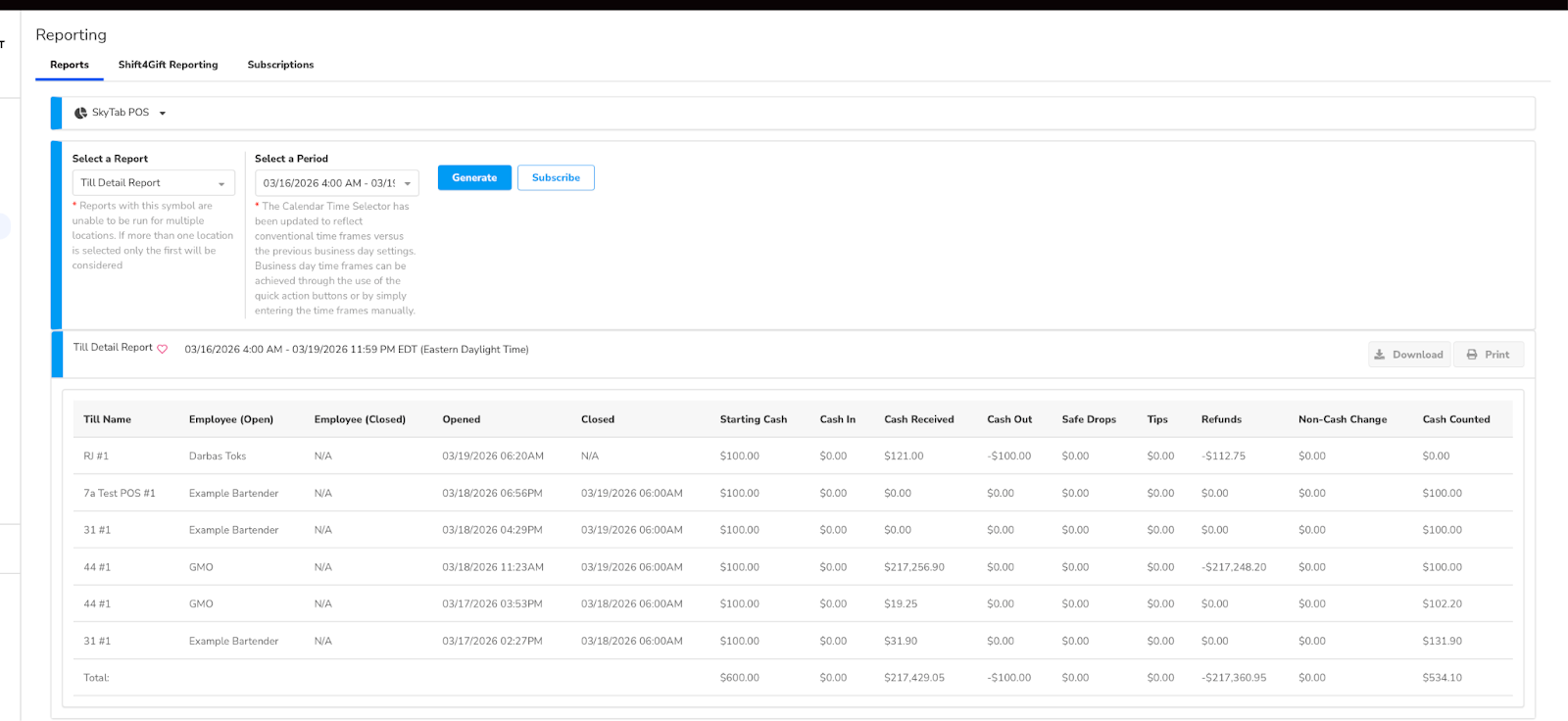Image resolution: width=1568 pixels, height=721 pixels.
Task: Click the Cash Received column header
Action: pyautogui.click(x=918, y=419)
